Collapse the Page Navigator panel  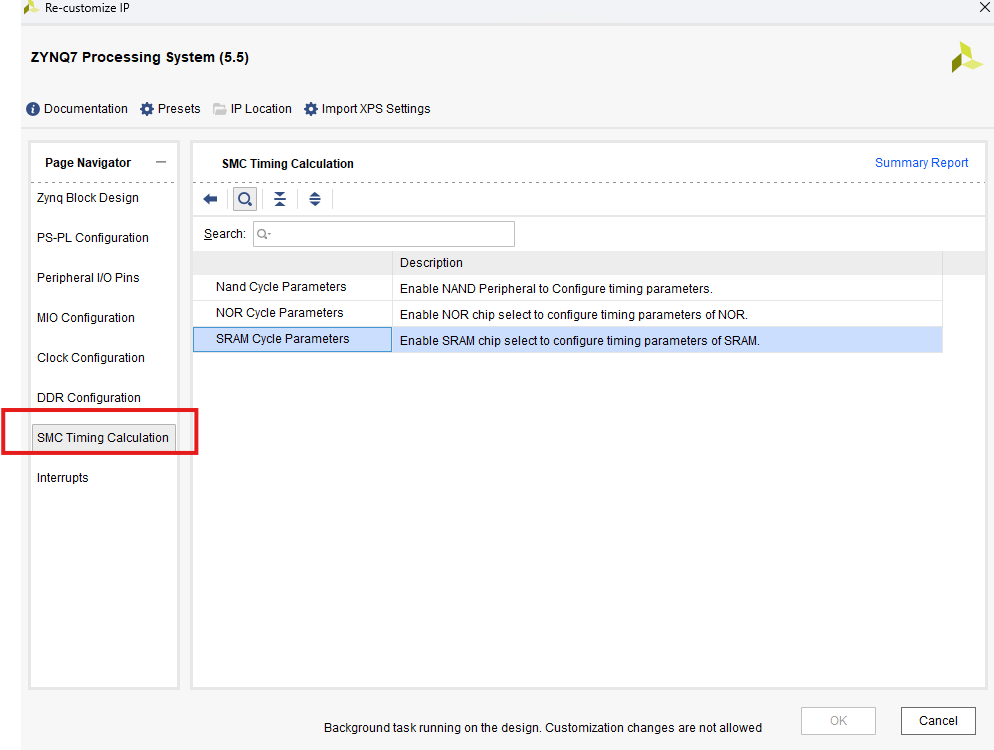[161, 162]
